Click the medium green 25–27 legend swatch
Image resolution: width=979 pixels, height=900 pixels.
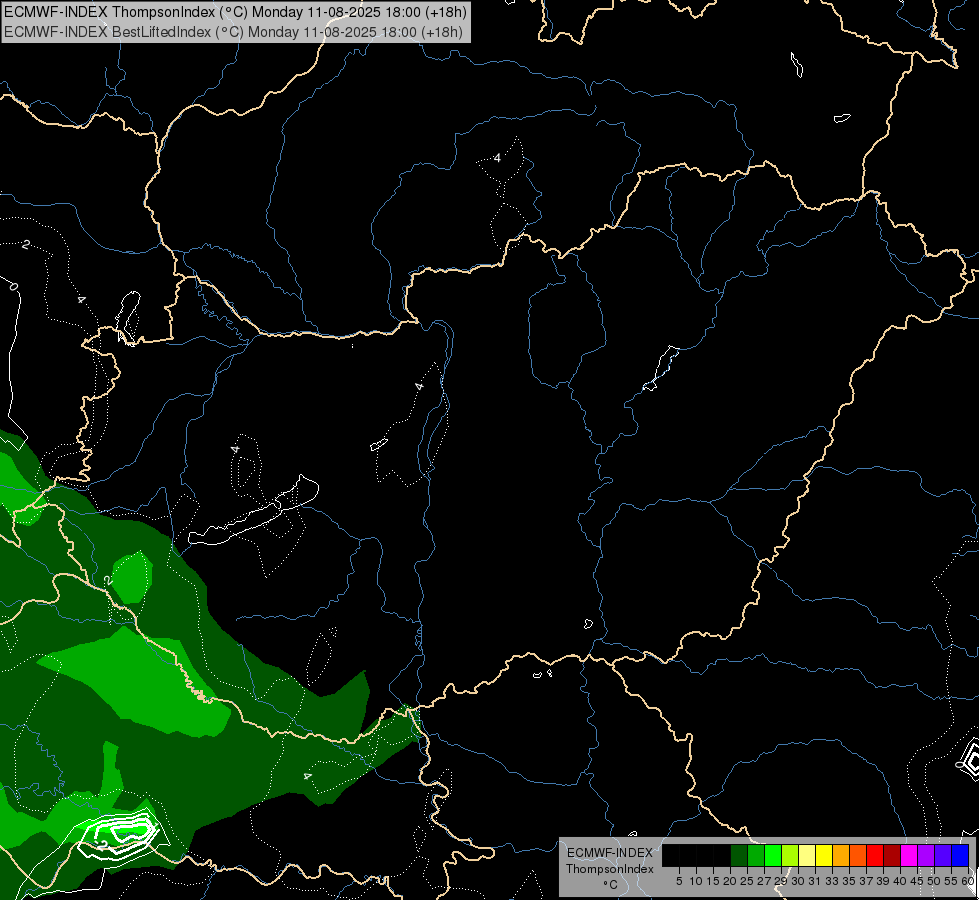click(x=755, y=855)
